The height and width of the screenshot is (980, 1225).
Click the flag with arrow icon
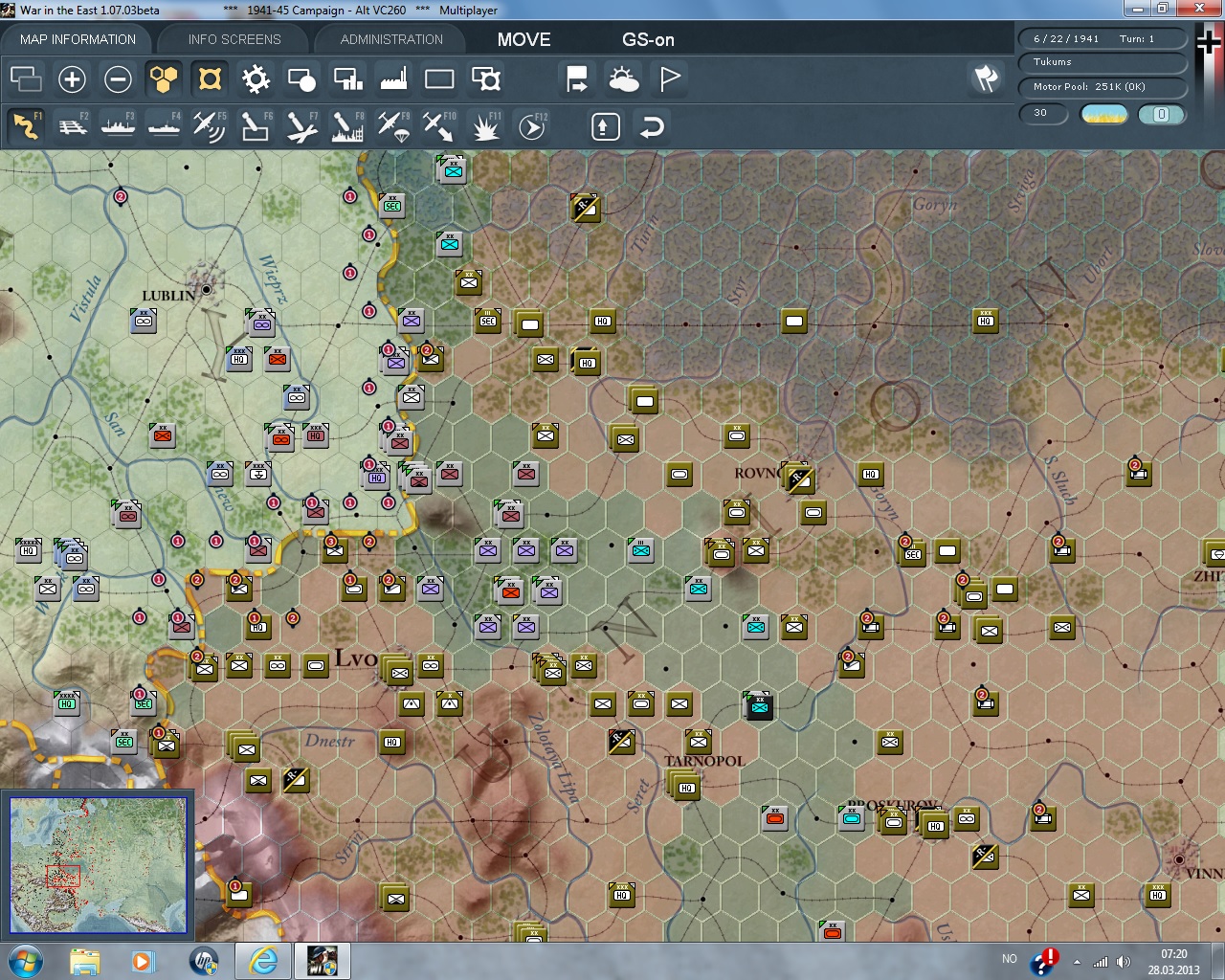point(577,78)
